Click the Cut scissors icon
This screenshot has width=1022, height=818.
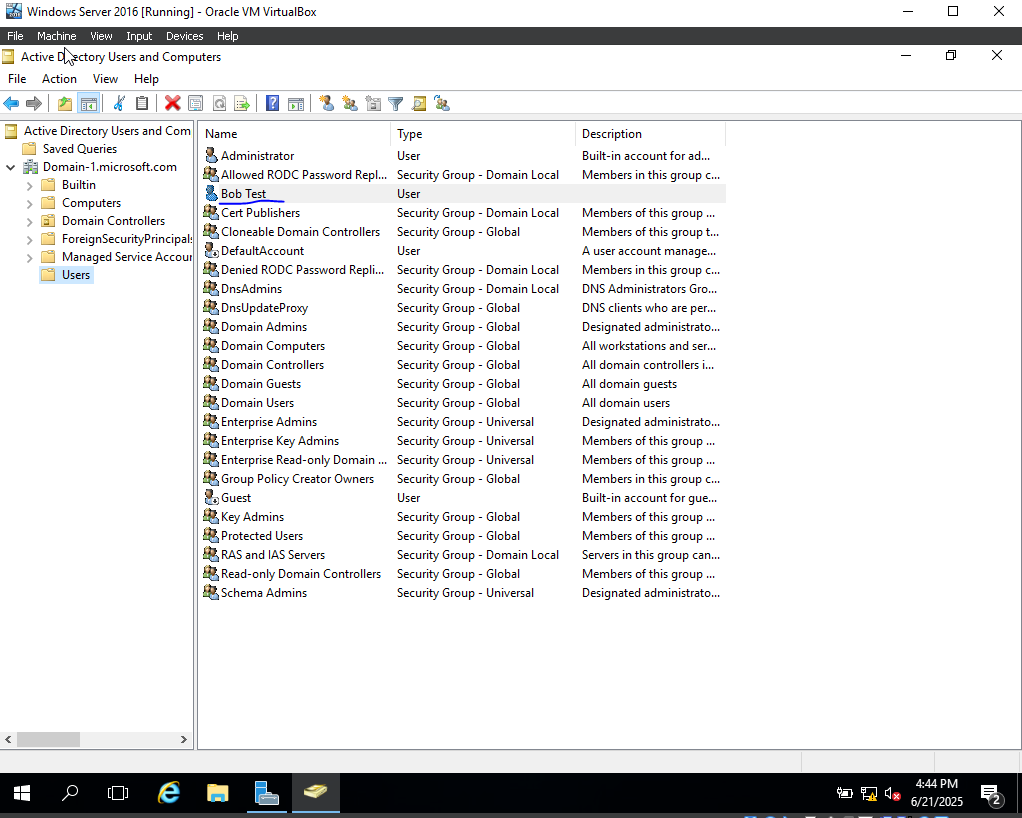[119, 103]
